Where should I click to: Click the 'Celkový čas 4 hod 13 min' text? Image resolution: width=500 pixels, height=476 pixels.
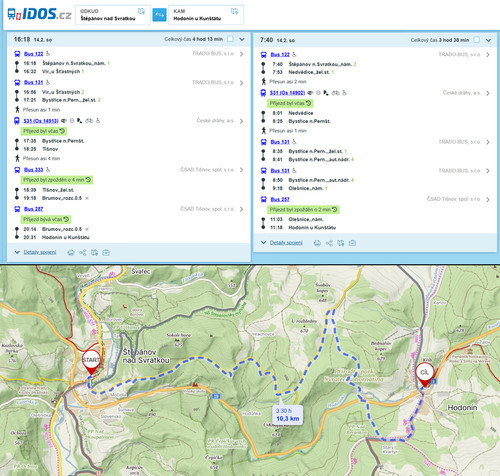click(x=194, y=39)
